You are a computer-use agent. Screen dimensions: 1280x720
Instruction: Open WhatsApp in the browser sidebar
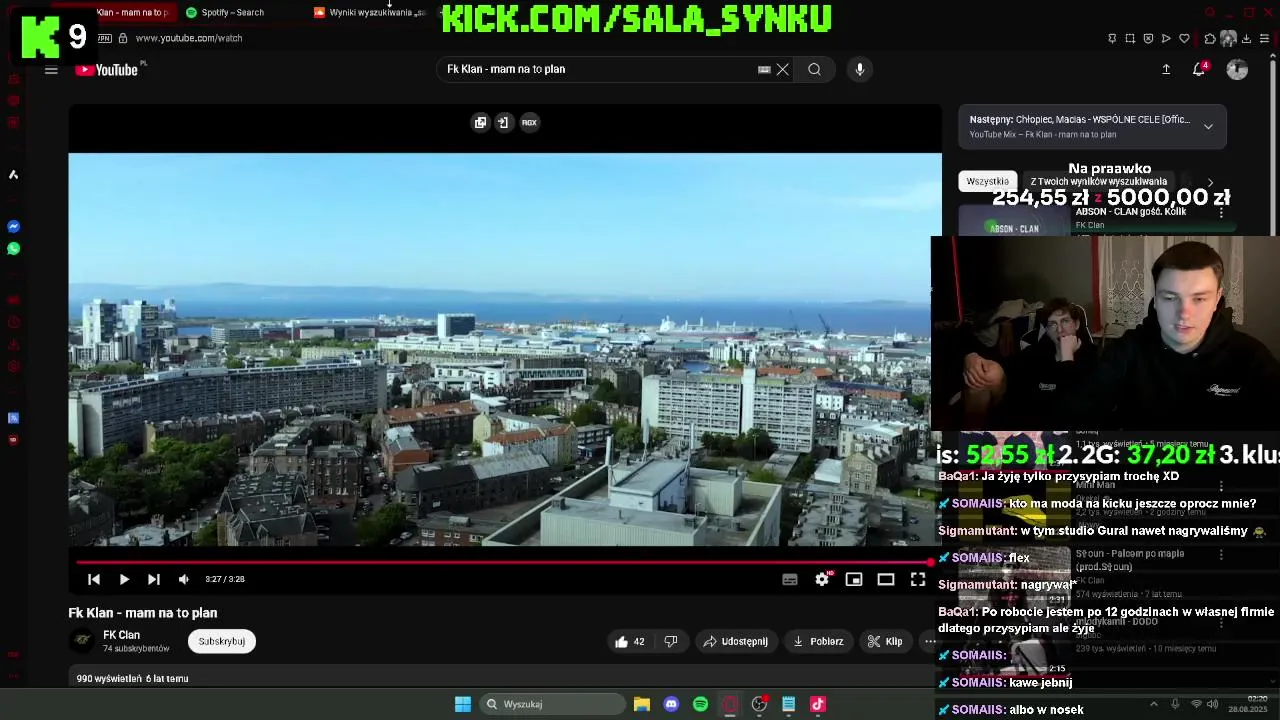click(x=13, y=249)
